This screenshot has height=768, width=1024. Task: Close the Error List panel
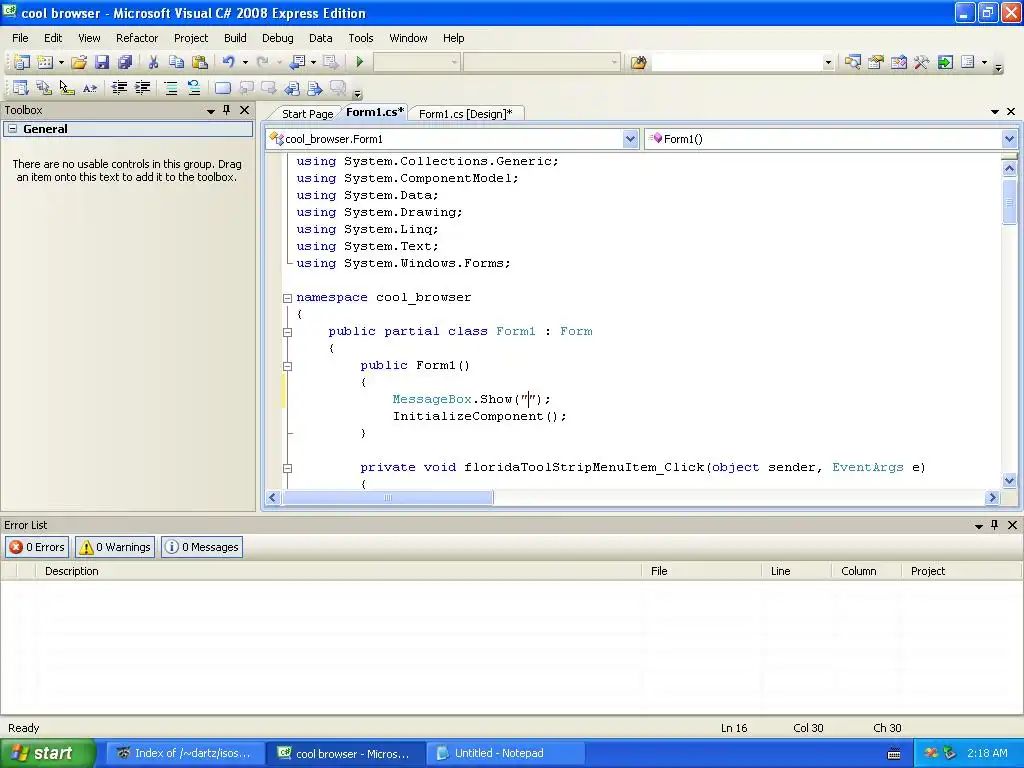pos(1012,525)
